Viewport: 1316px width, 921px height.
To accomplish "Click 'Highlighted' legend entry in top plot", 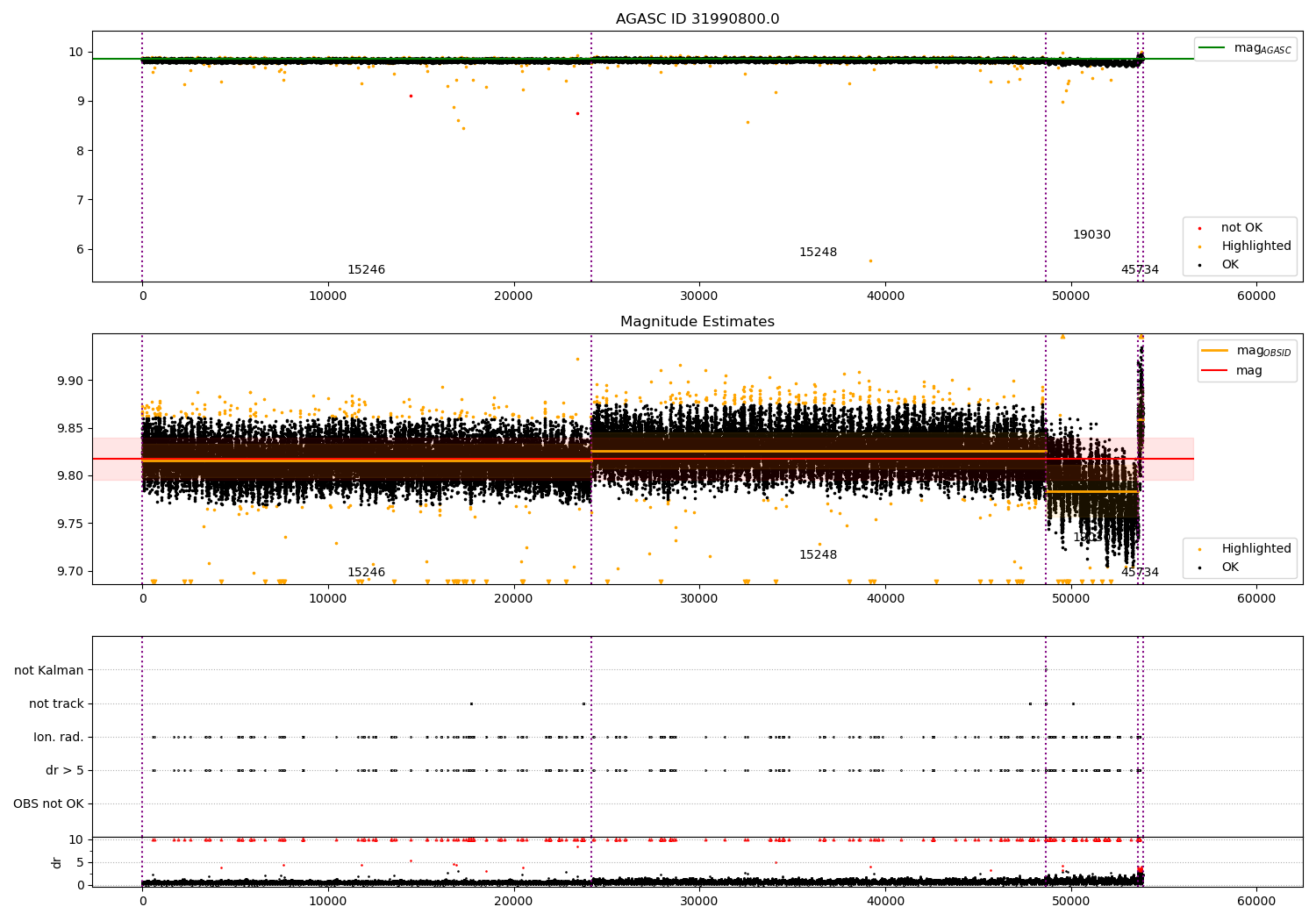I will point(1256,246).
